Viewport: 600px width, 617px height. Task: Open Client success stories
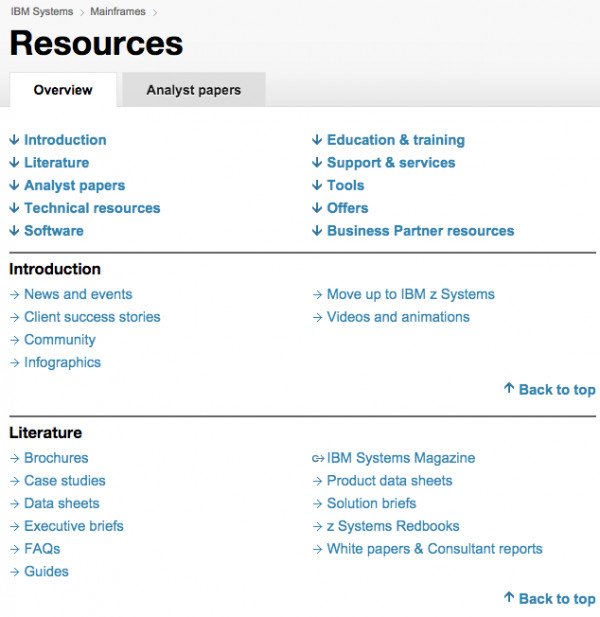pos(92,317)
